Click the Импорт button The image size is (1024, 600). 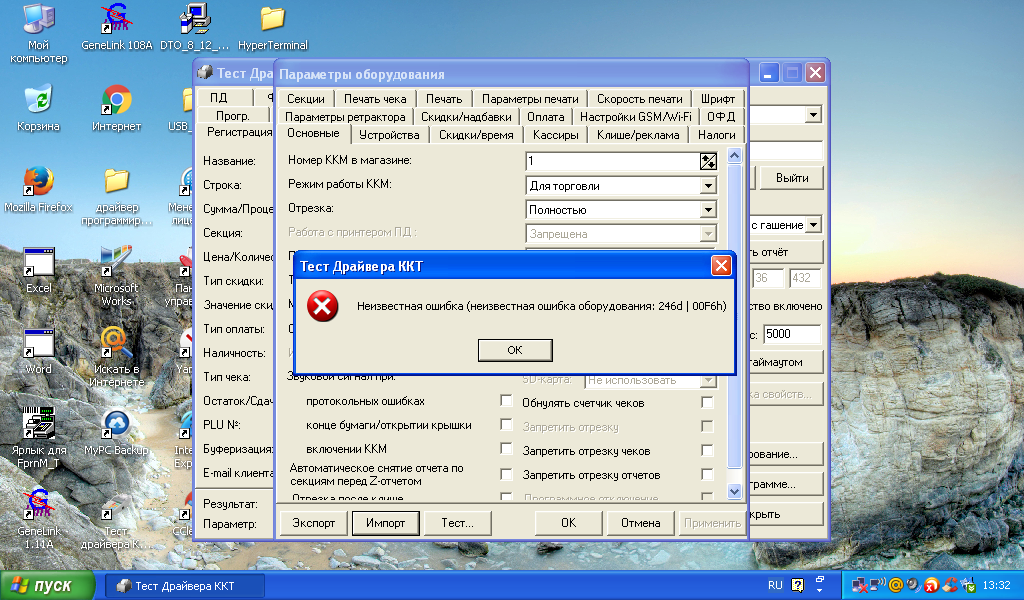(385, 523)
